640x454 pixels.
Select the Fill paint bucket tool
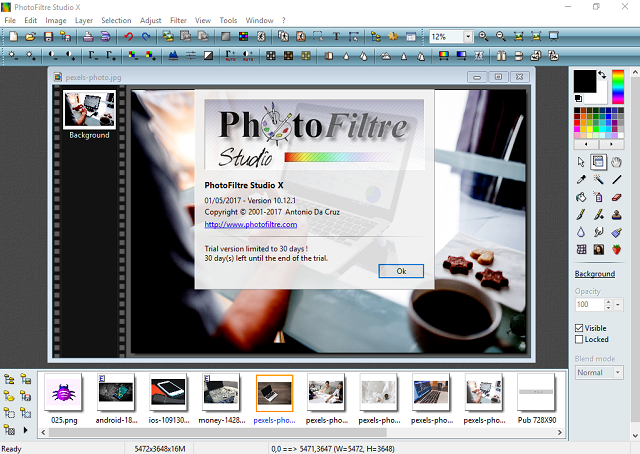tap(581, 197)
